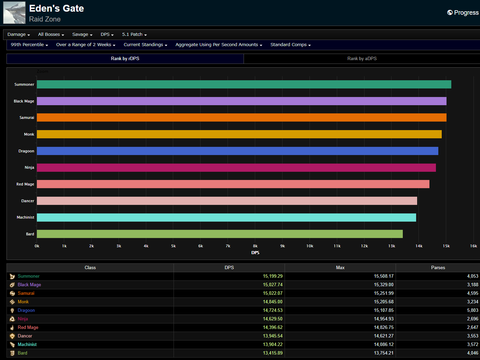The image size is (480, 360).
Task: Sort table by Parses column header
Action: click(438, 268)
